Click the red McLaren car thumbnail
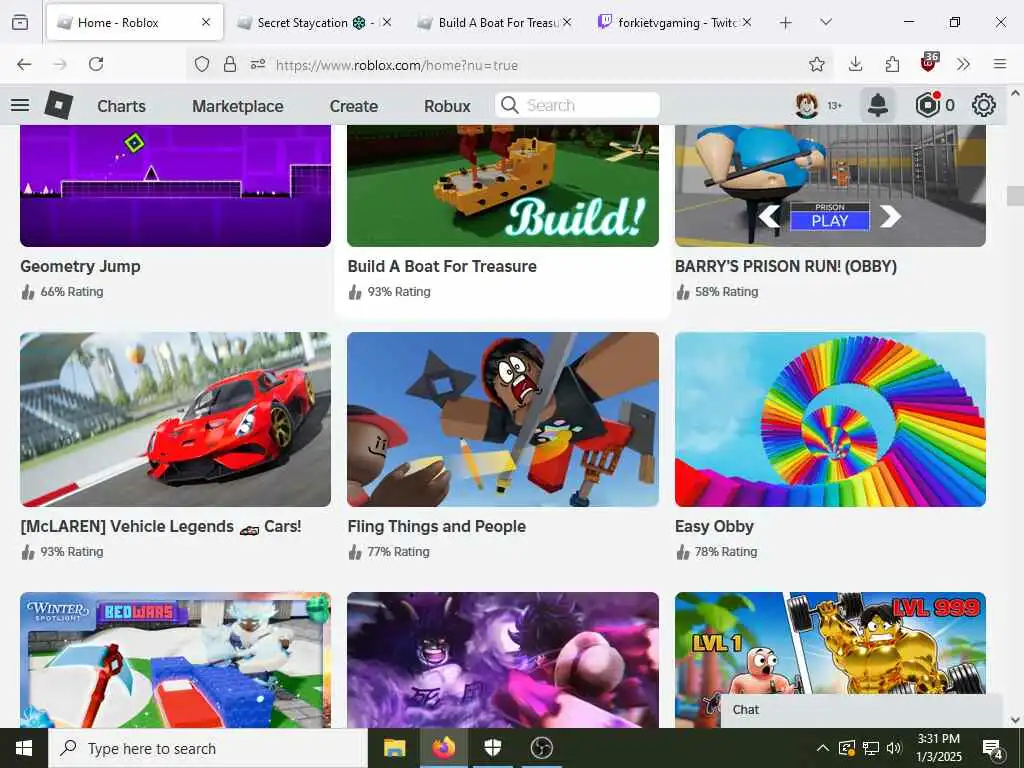The image size is (1024, 768). [176, 419]
